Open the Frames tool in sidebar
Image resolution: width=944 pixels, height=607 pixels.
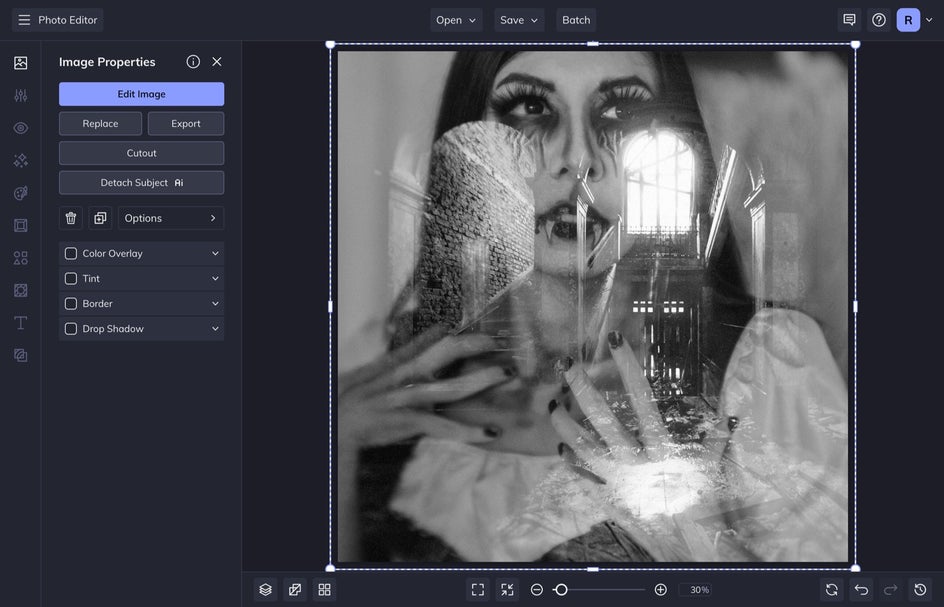click(20, 226)
